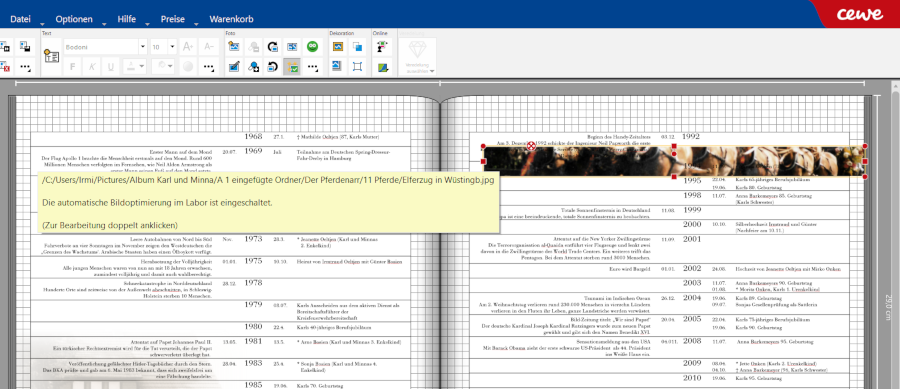900x389 pixels.
Task: Select the horse photo on the right page
Action: click(x=674, y=161)
